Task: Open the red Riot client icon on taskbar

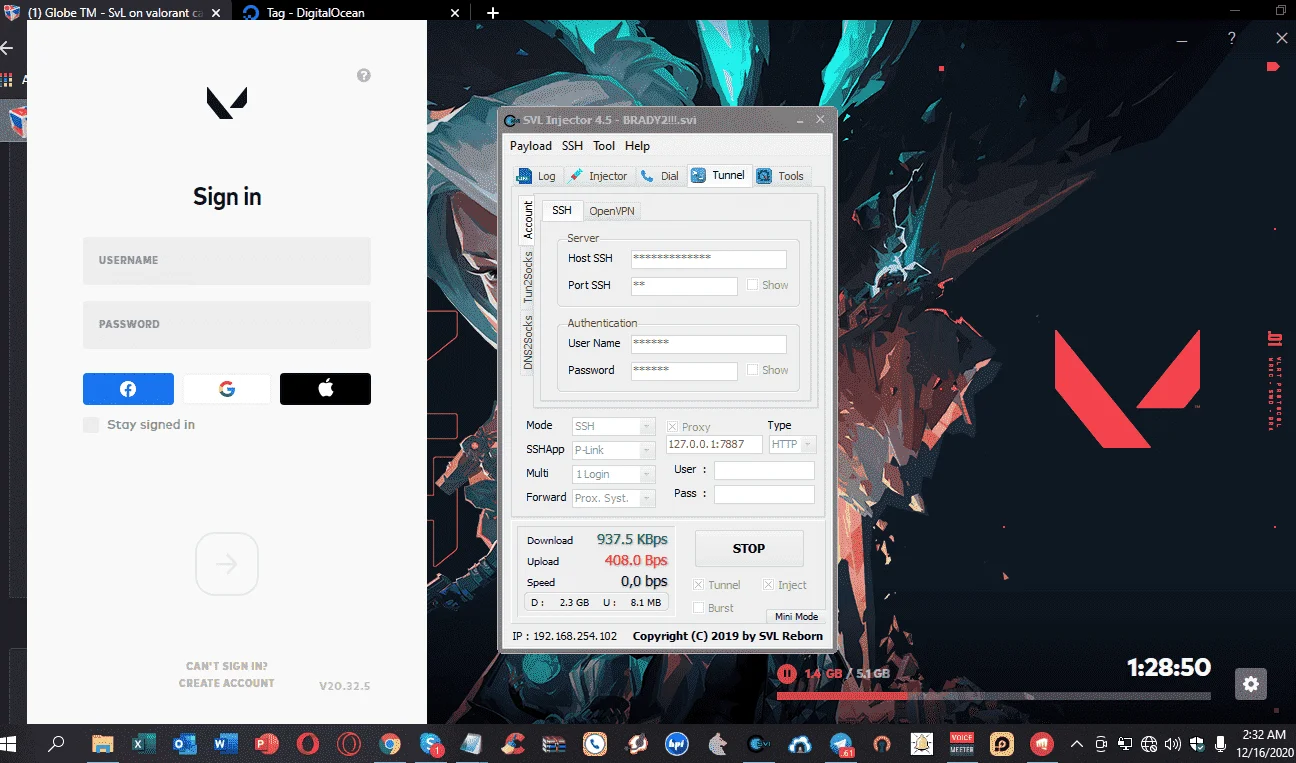Action: pos(1043,744)
